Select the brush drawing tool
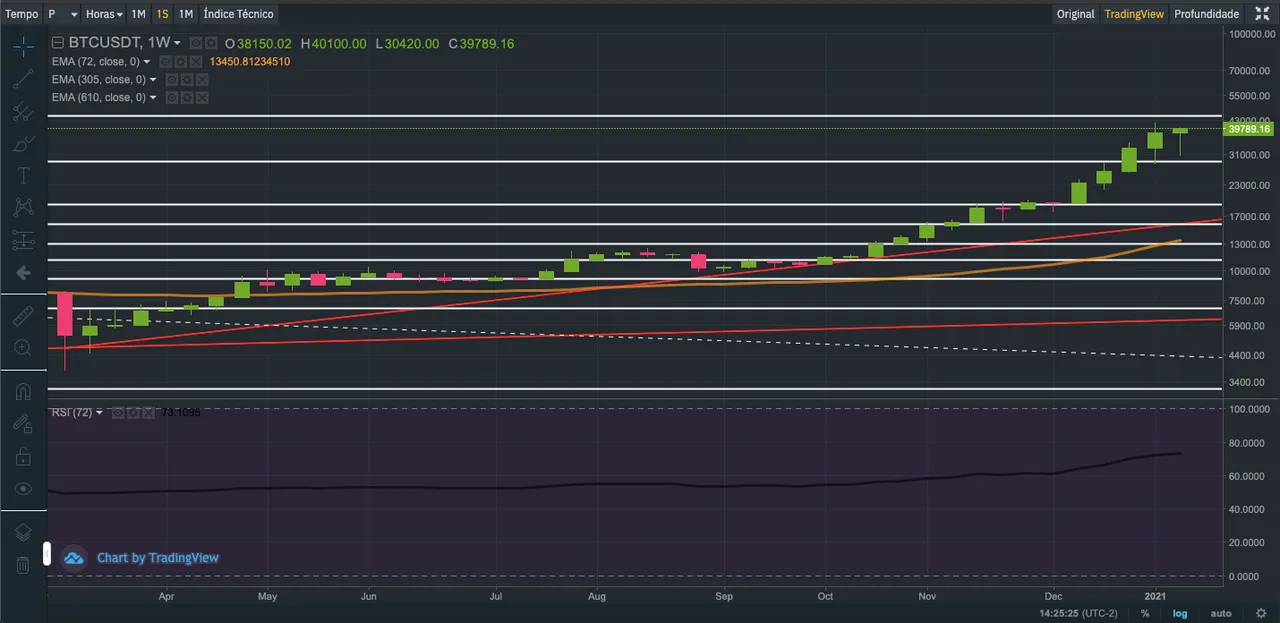1280x623 pixels. point(23,144)
